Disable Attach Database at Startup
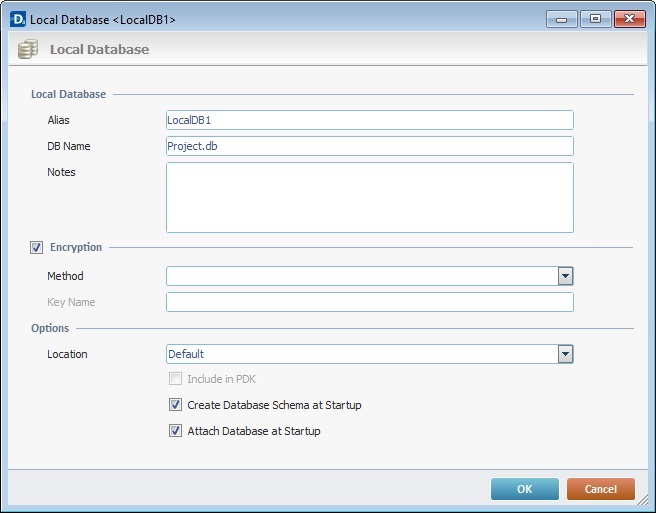656x513 pixels. tap(175, 431)
